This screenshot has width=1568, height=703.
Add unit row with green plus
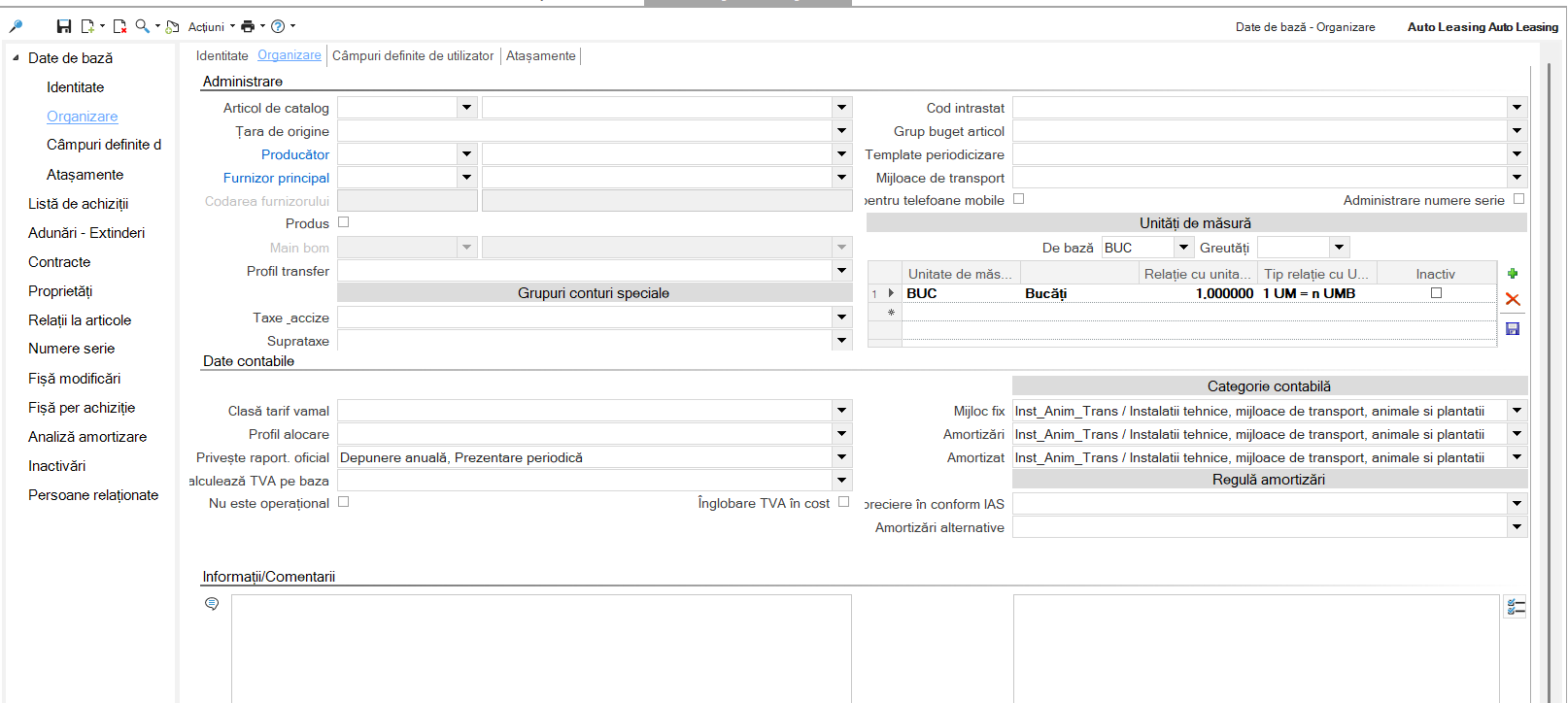[1513, 274]
